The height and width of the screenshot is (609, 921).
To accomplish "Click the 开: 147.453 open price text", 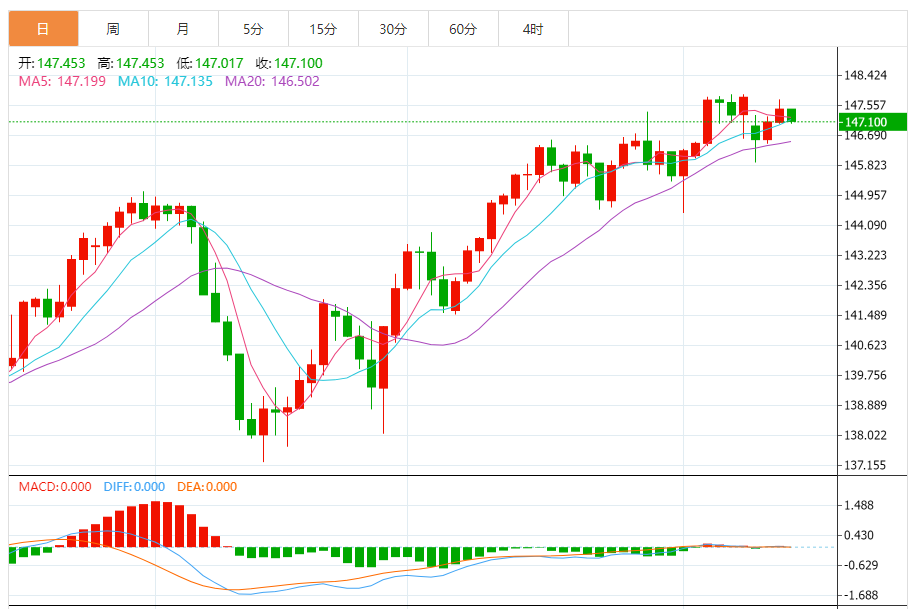I will pos(52,63).
